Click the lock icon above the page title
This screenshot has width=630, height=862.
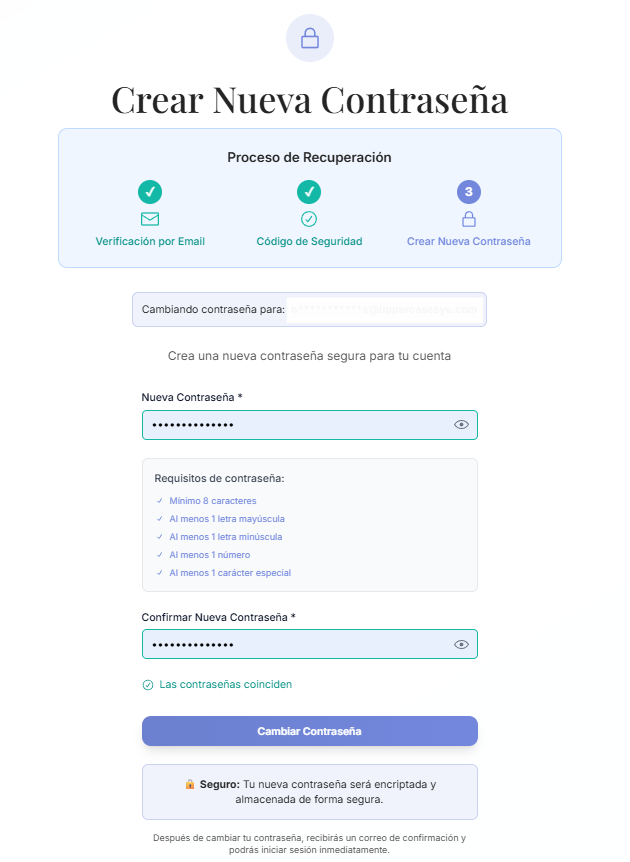(310, 38)
